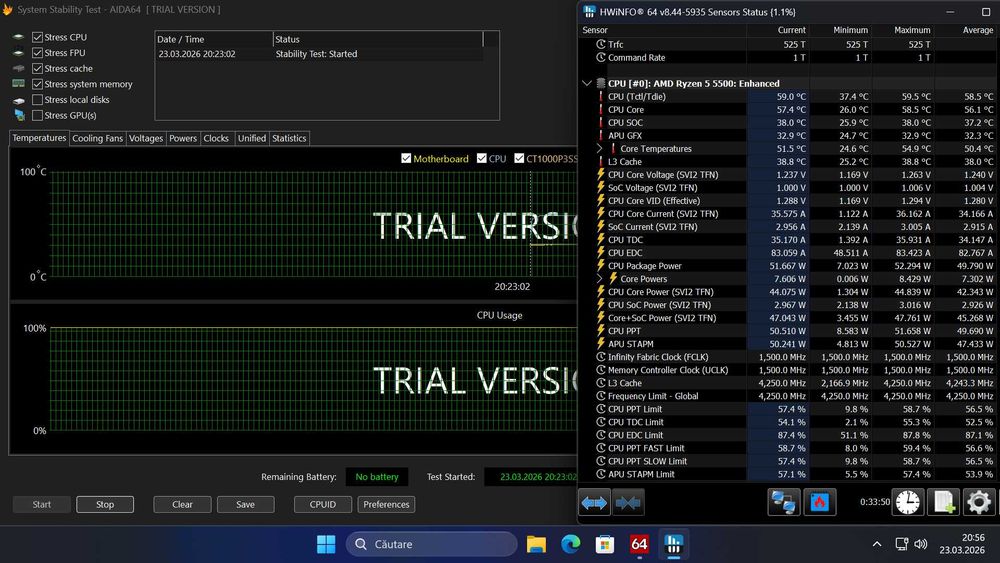Image resolution: width=1000 pixels, height=563 pixels.
Task: Open the Clocks tab
Action: 216,138
